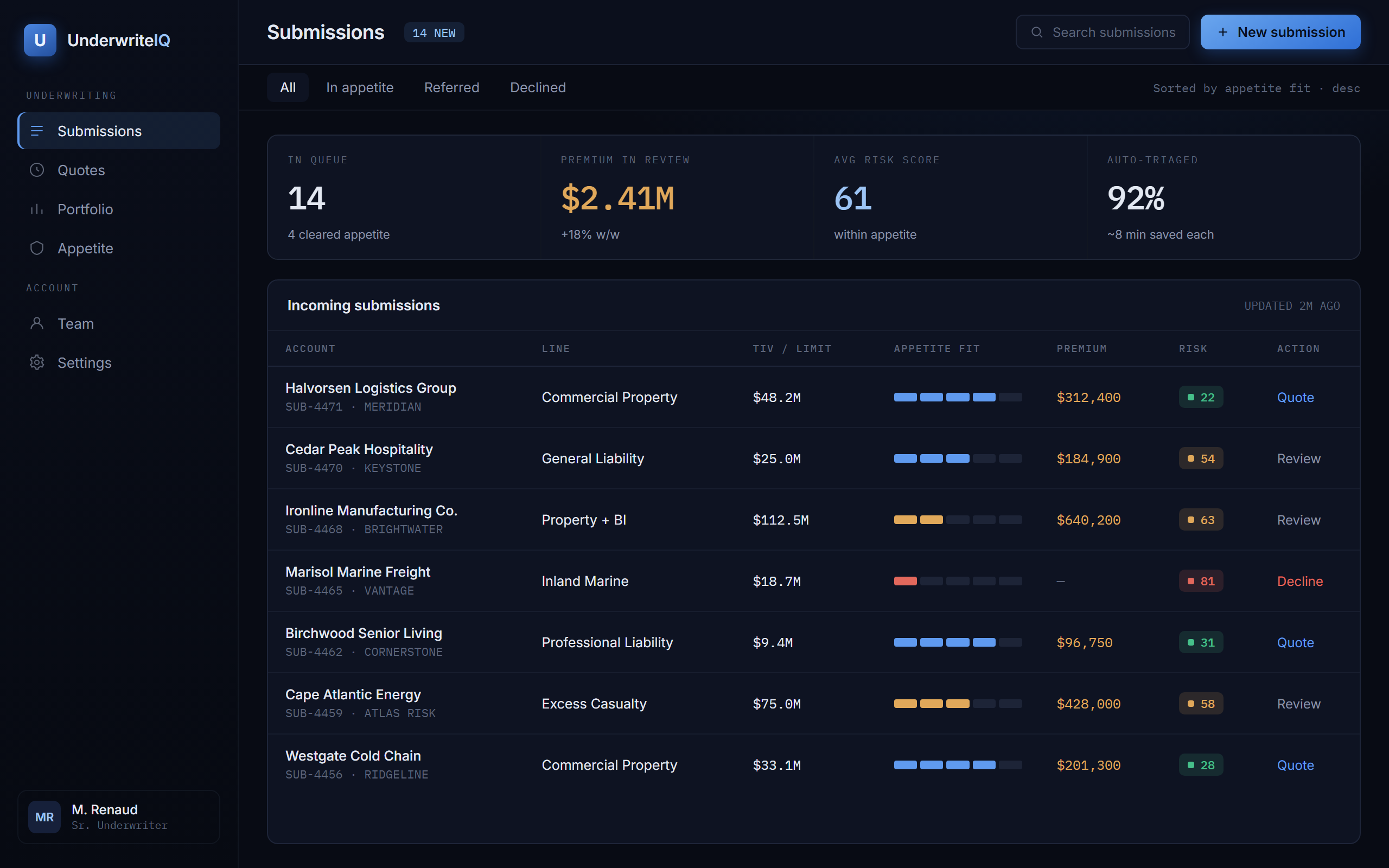Click the MR avatar badge
The image size is (1389, 868).
click(x=44, y=816)
